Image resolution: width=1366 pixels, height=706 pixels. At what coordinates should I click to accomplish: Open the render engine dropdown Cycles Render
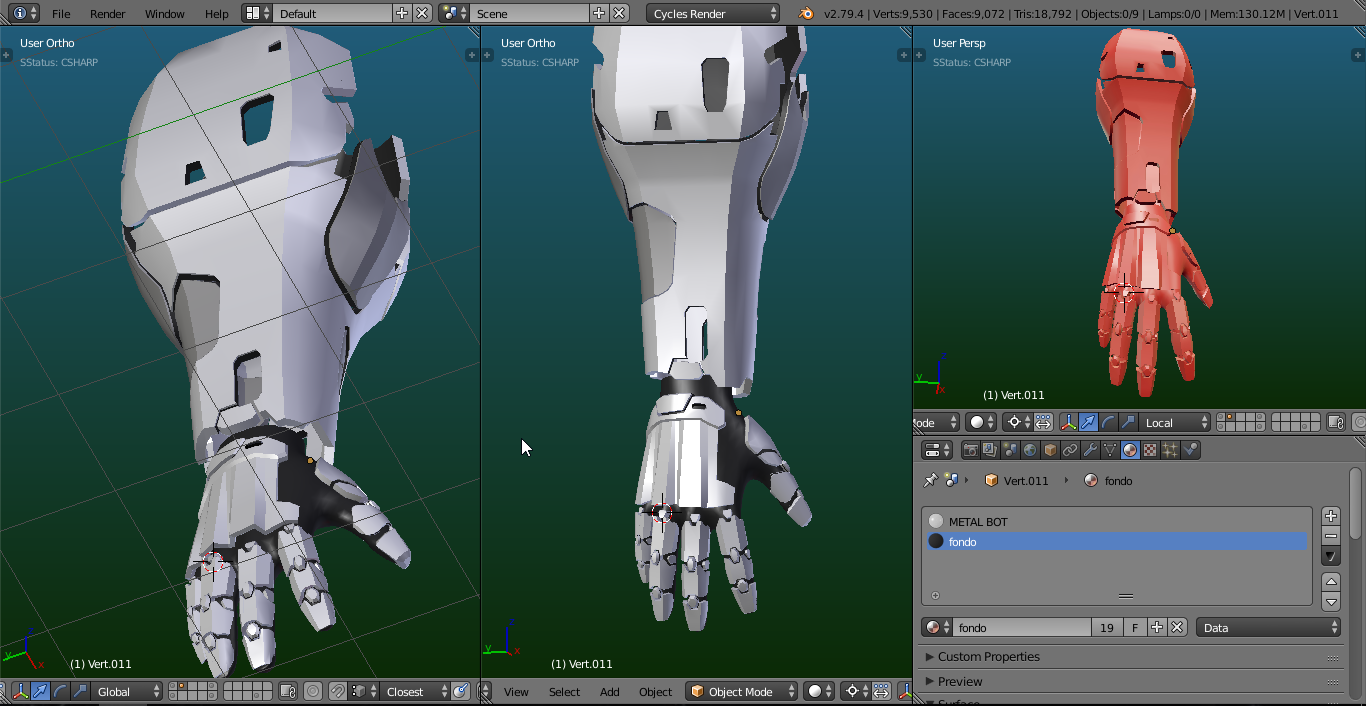(713, 13)
